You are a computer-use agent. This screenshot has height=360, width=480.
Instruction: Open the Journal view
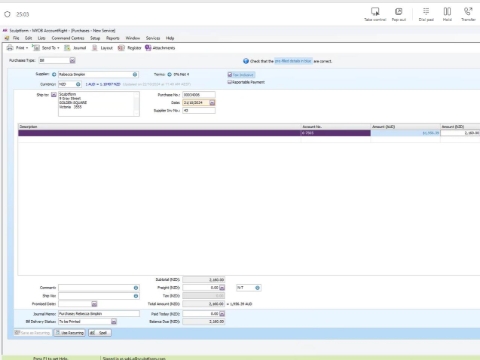(75, 48)
